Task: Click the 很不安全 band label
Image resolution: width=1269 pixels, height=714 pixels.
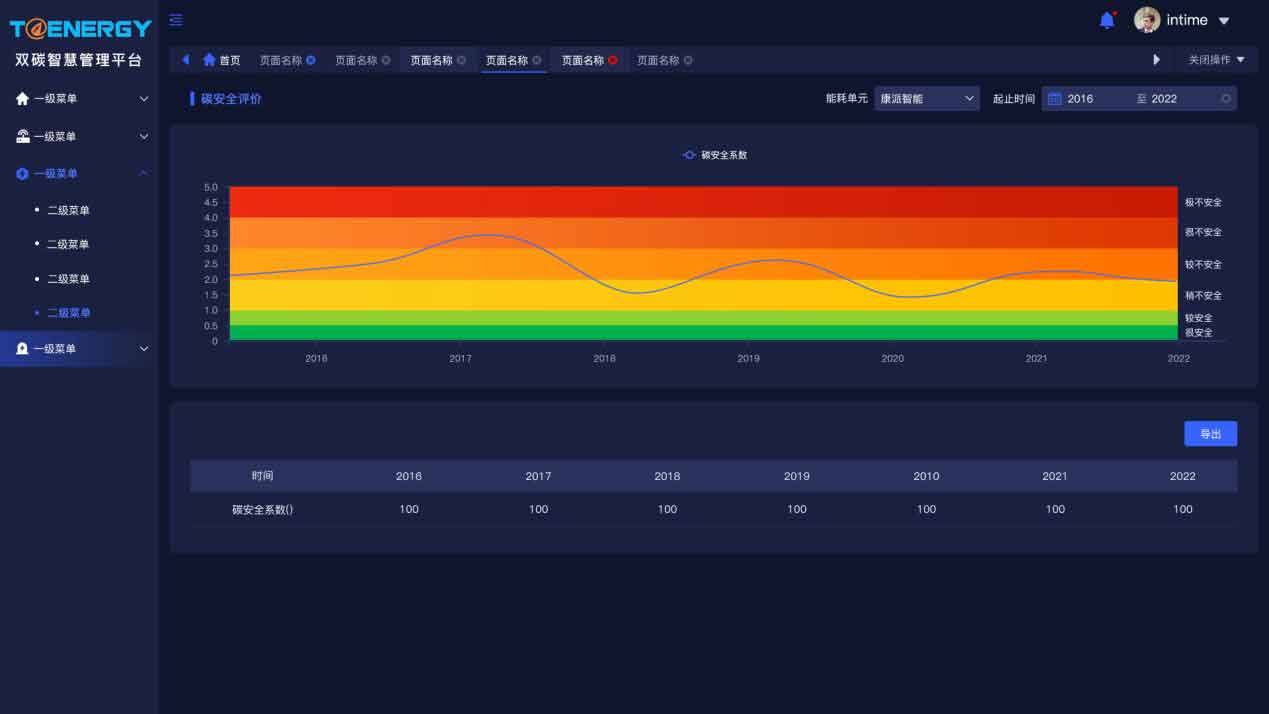Action: pos(1203,232)
